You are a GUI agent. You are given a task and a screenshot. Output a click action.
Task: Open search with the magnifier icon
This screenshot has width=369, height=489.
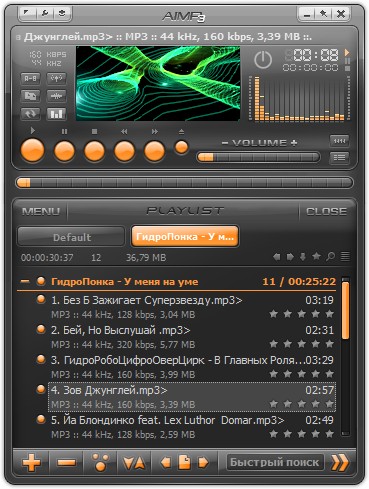[330, 256]
